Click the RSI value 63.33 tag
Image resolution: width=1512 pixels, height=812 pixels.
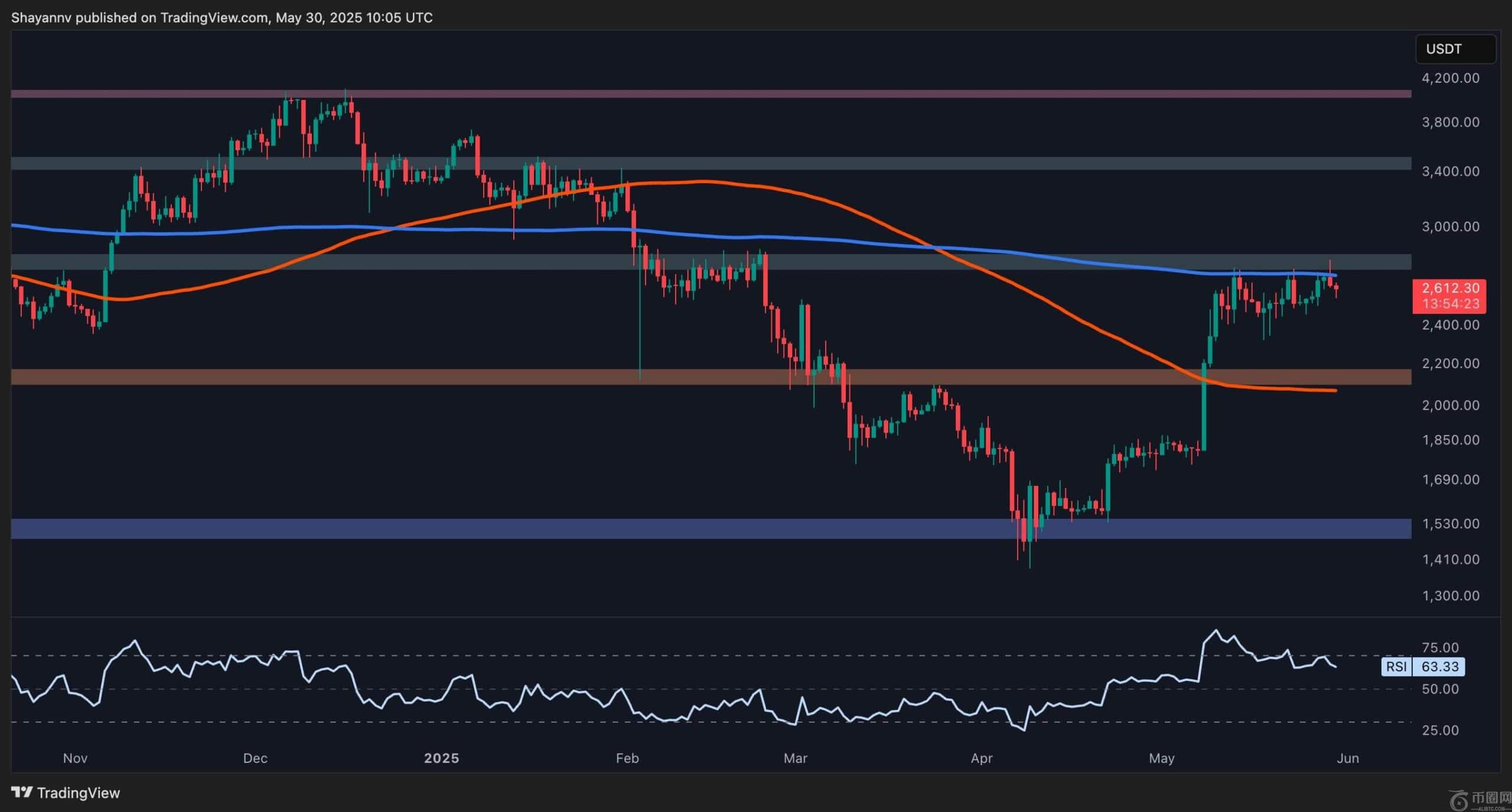coord(1439,667)
